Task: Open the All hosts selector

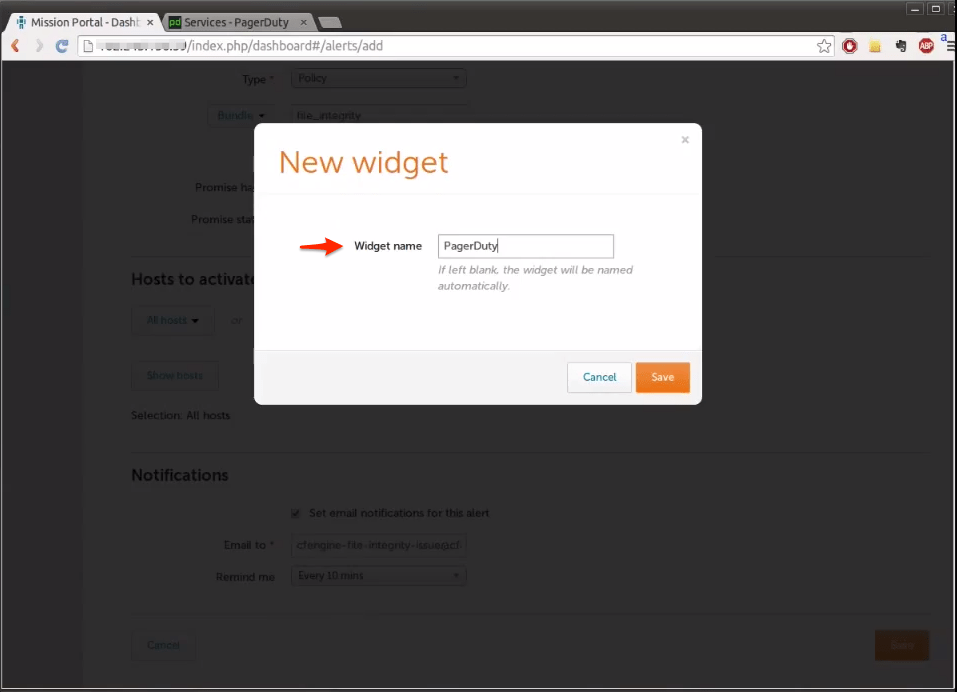Action: click(171, 320)
